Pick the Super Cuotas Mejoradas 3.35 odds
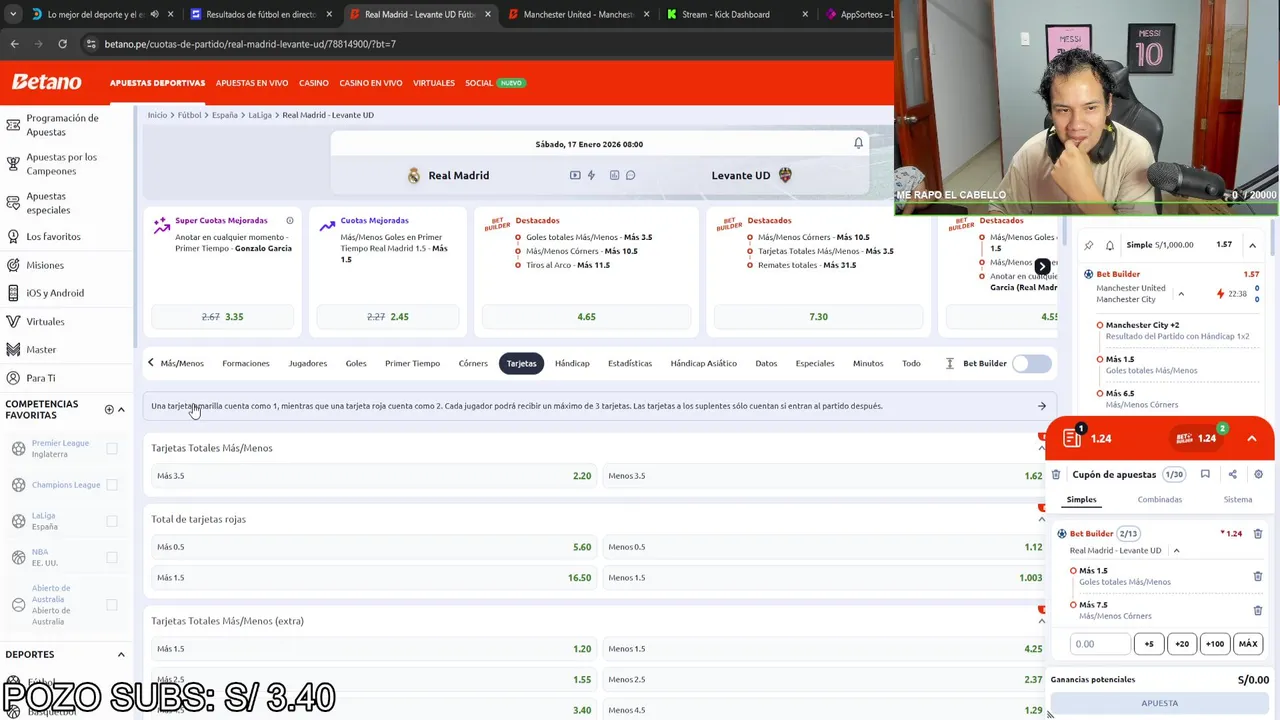Screen dimensions: 1280x720 point(222,317)
